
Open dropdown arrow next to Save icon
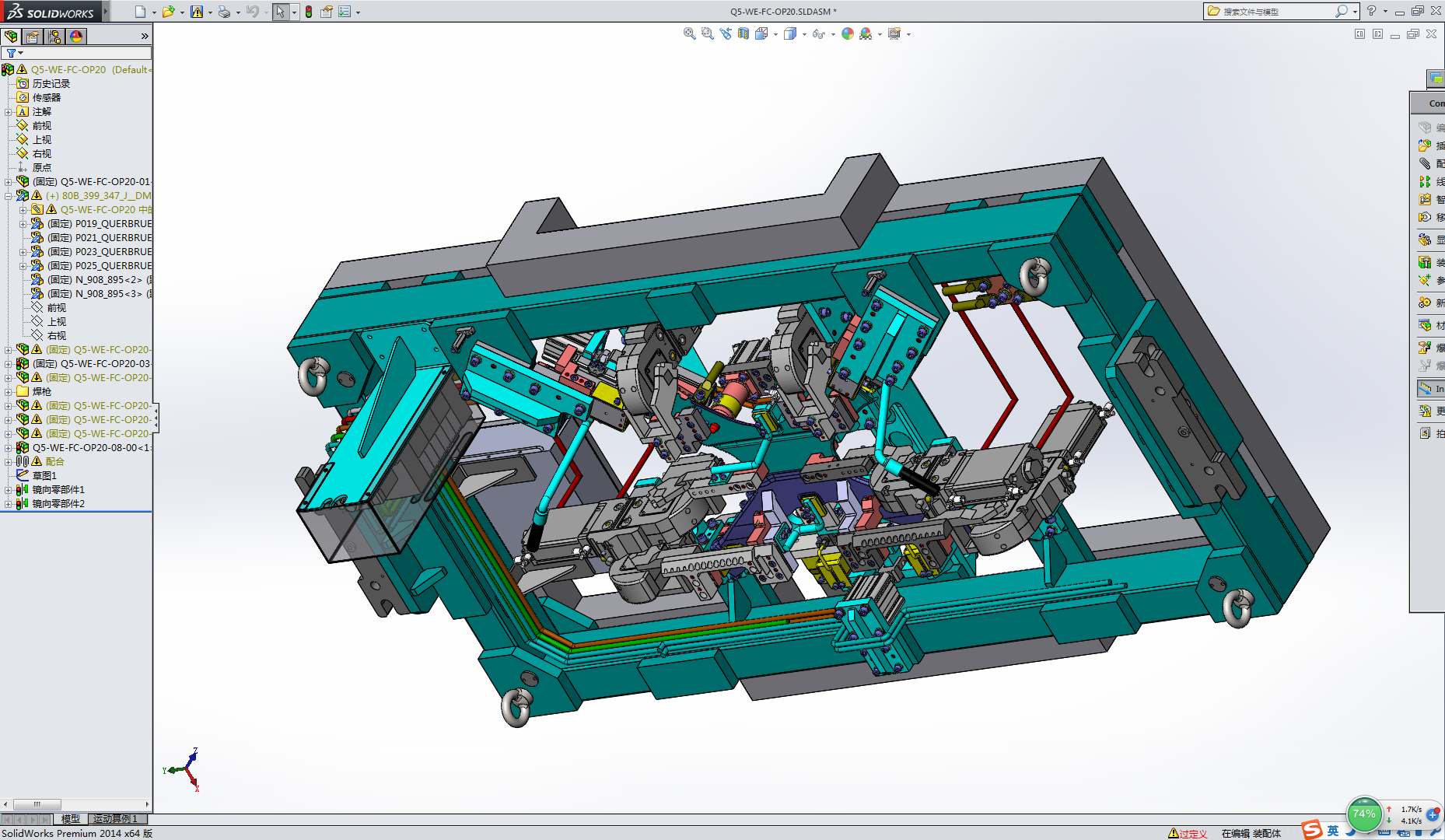(x=210, y=12)
